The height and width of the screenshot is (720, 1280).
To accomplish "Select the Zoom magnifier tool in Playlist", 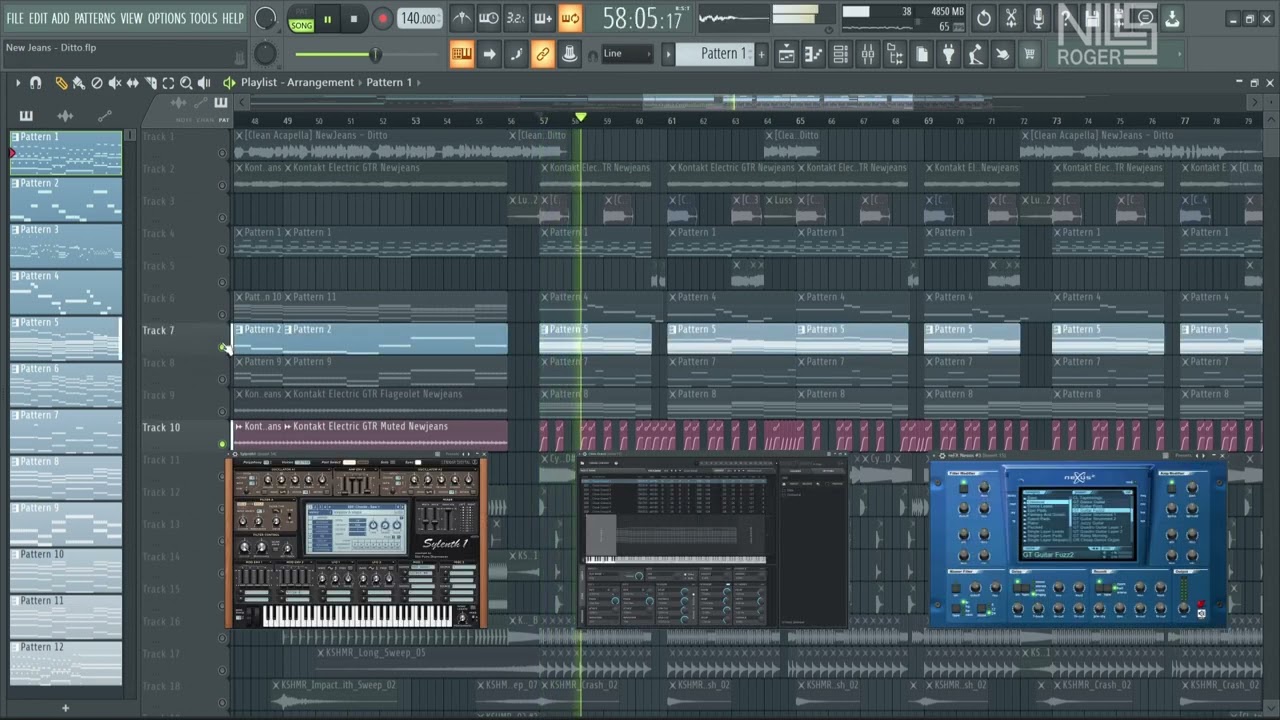I will 186,83.
